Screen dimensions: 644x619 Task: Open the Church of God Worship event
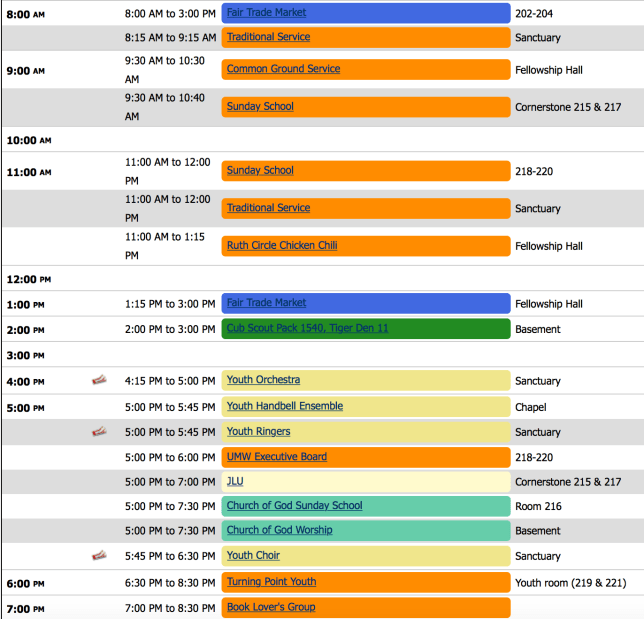point(279,530)
